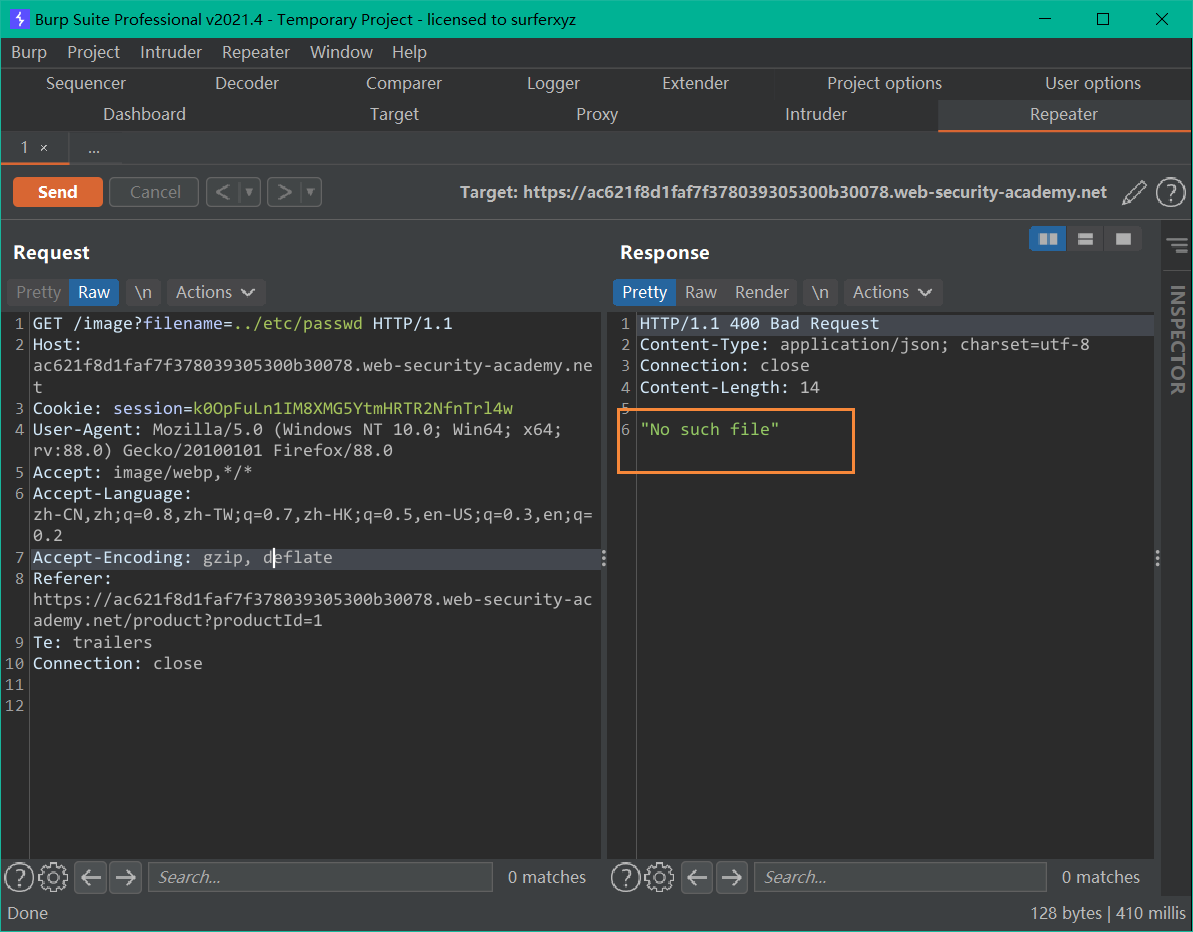Open the Burp menu
The height and width of the screenshot is (932, 1193).
pyautogui.click(x=29, y=52)
